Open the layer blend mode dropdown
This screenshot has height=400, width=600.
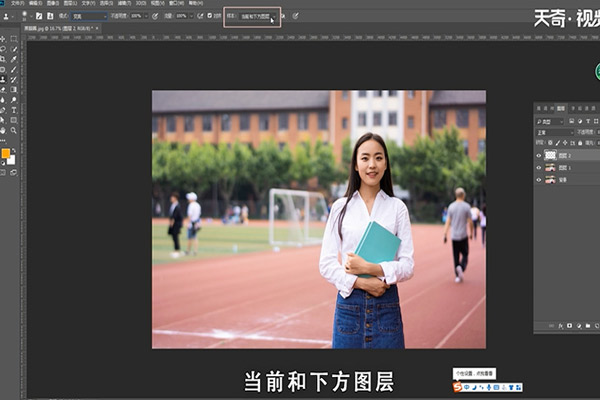coord(554,132)
